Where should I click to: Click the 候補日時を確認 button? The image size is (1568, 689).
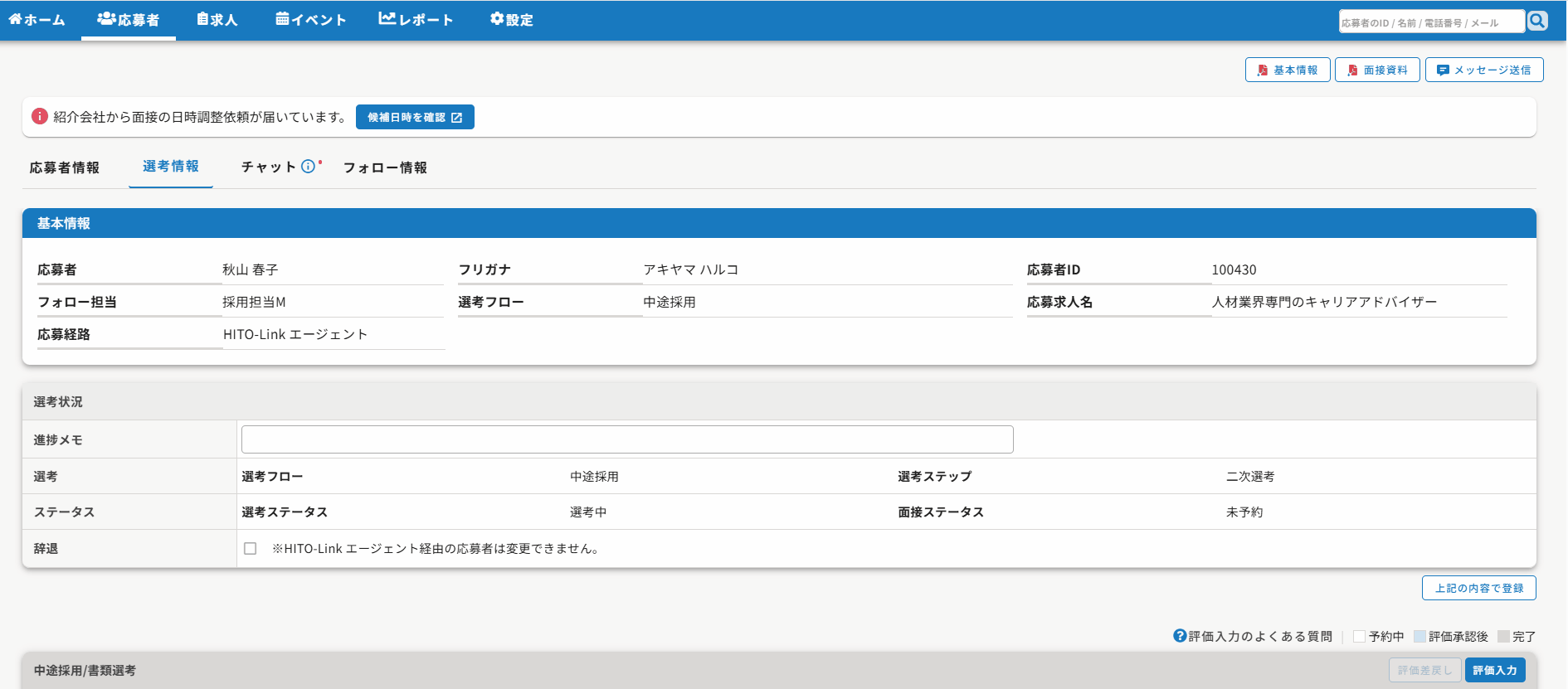415,117
